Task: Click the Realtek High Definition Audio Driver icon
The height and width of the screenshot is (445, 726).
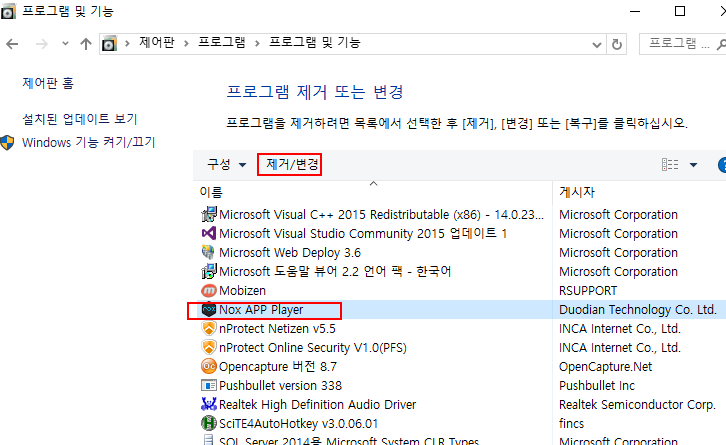Action: [x=209, y=405]
